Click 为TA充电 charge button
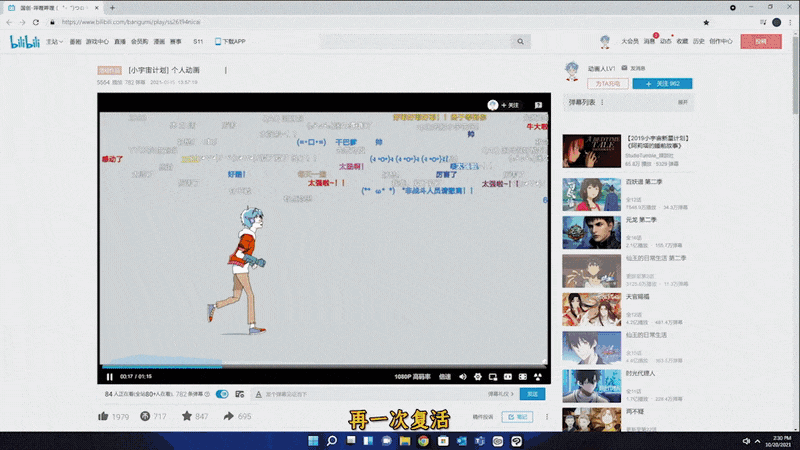 pos(608,84)
